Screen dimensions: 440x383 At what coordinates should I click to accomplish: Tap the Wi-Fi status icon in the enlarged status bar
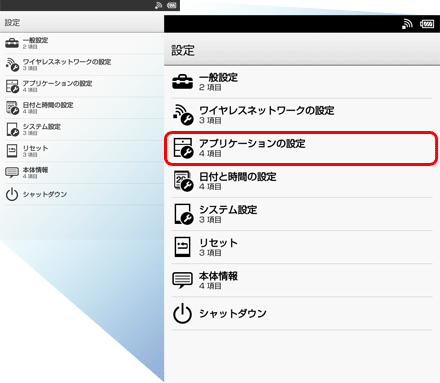coord(407,24)
